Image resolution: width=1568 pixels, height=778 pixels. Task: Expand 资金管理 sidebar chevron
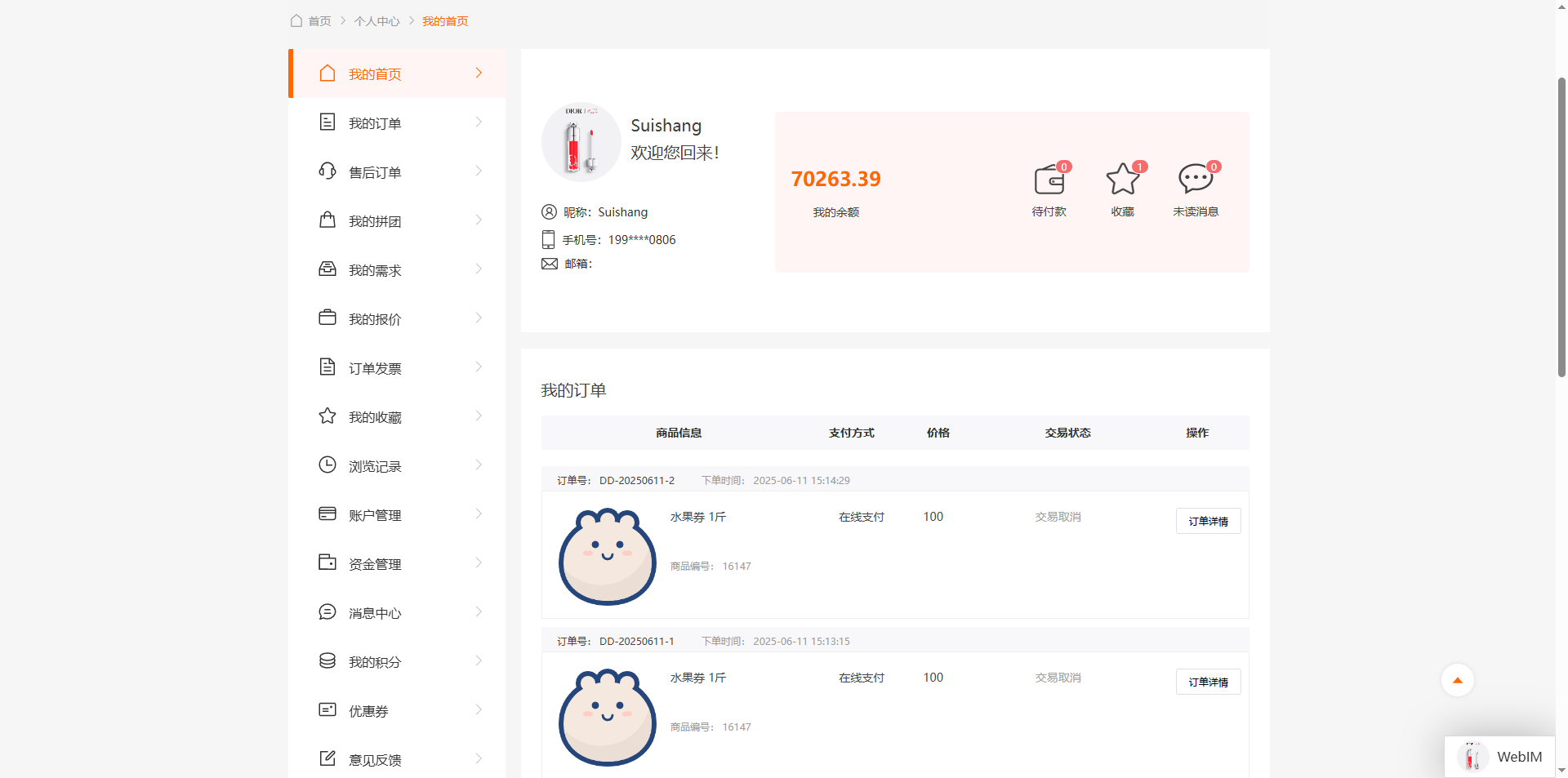(479, 563)
